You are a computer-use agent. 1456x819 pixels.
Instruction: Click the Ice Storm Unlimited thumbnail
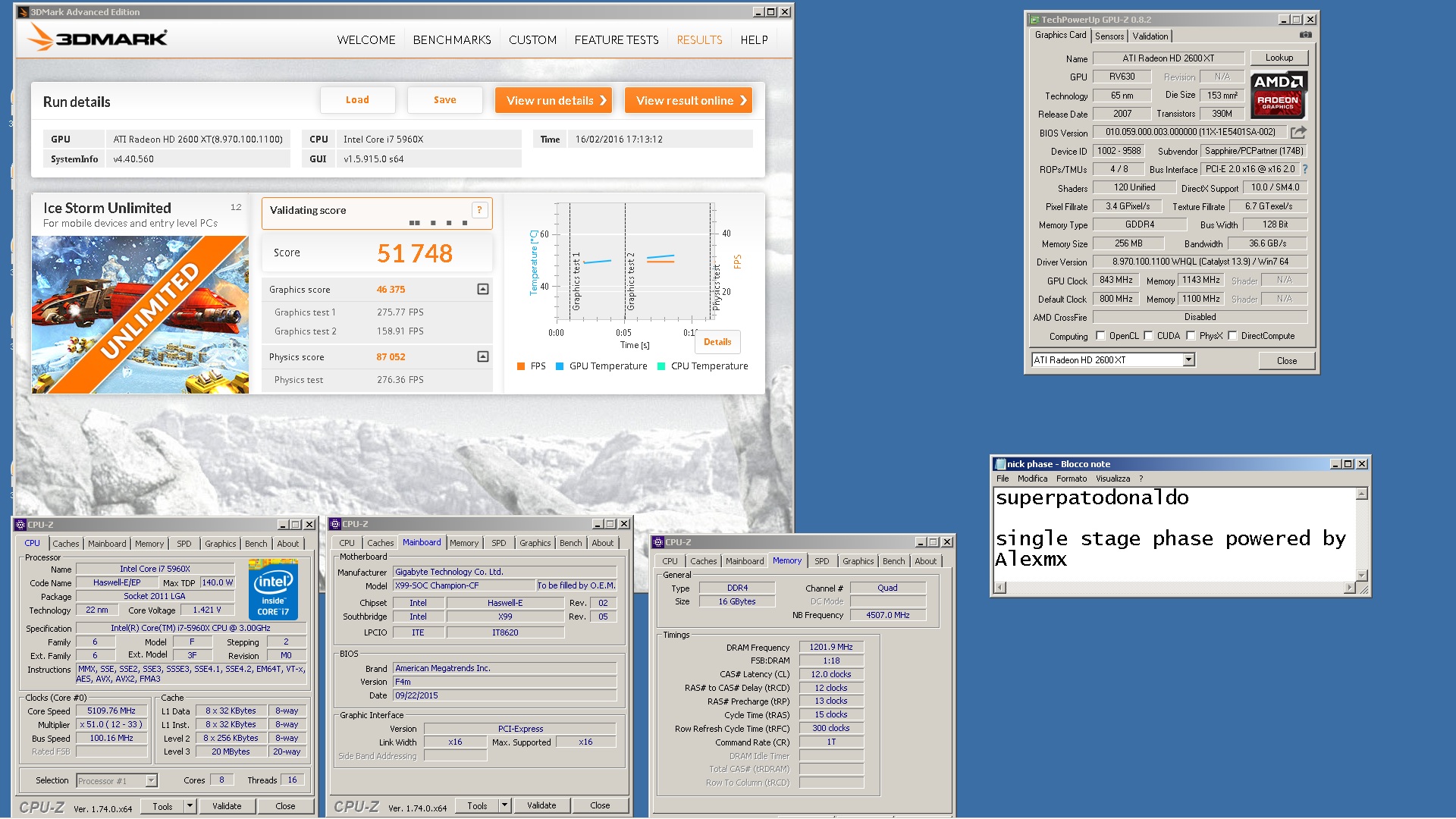tap(140, 315)
